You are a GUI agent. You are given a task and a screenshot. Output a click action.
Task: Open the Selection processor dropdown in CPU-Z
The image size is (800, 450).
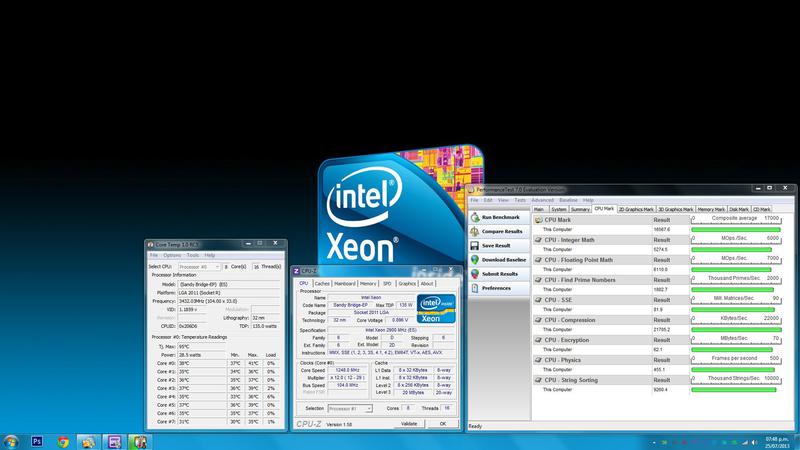coord(350,409)
